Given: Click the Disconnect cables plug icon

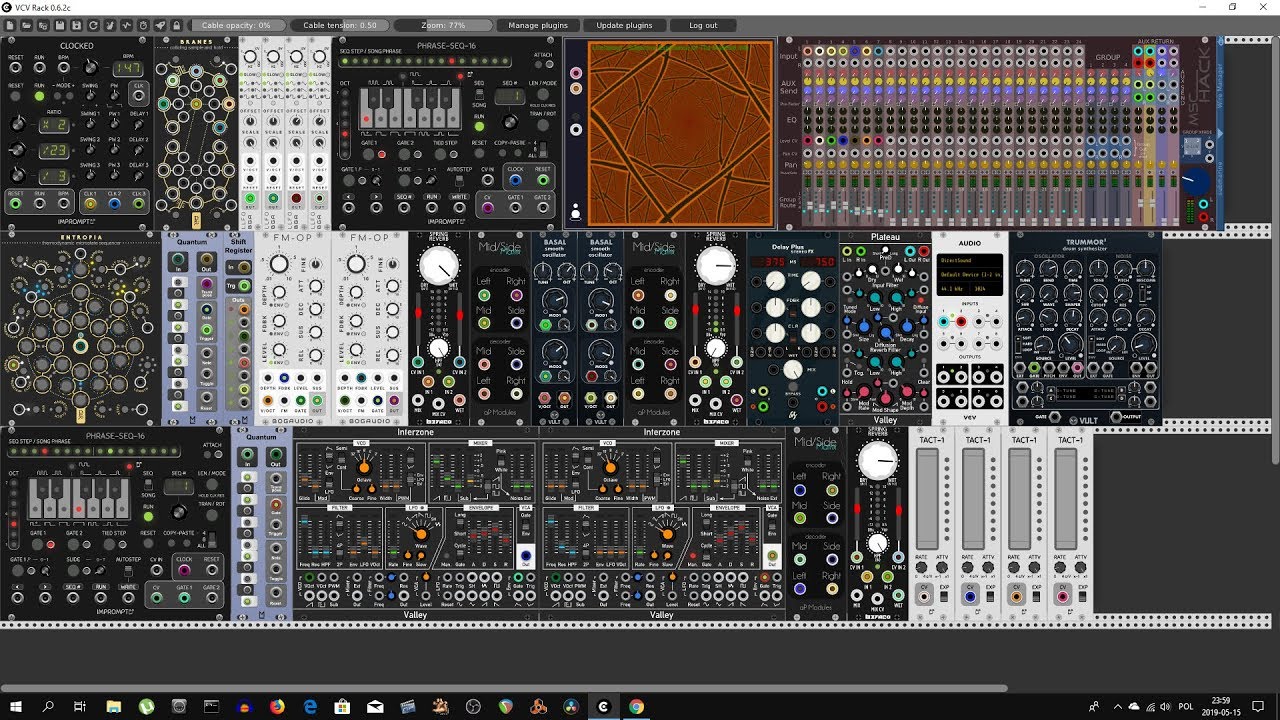Looking at the screenshot, I should [x=110, y=25].
